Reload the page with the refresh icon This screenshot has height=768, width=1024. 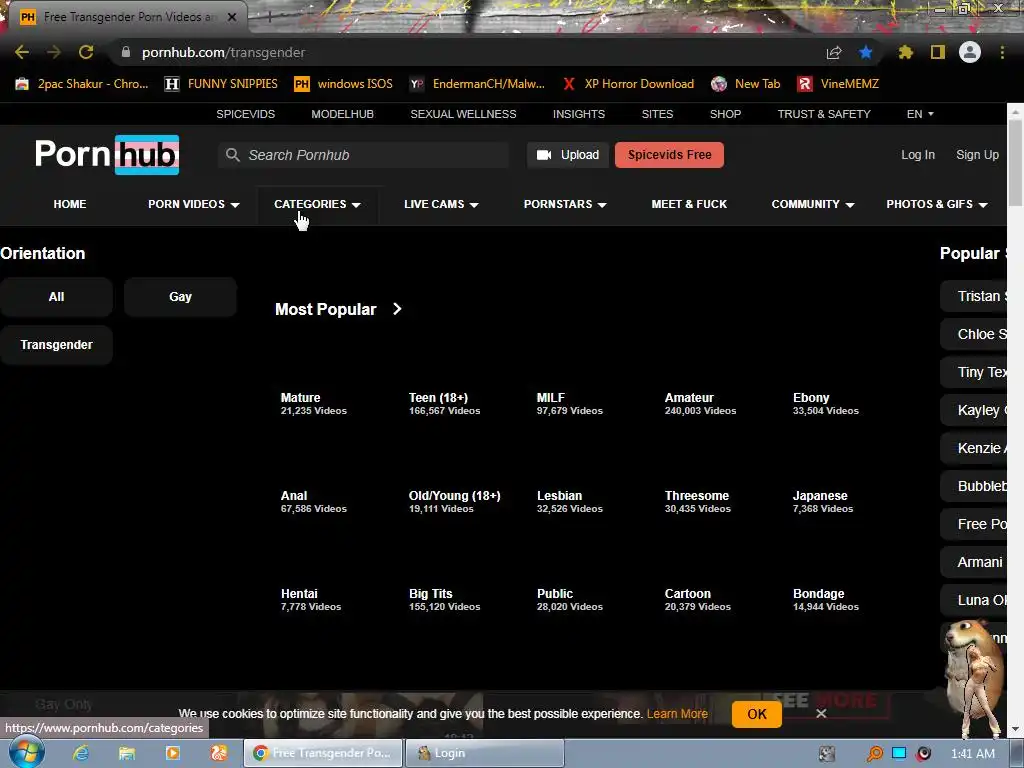86,52
